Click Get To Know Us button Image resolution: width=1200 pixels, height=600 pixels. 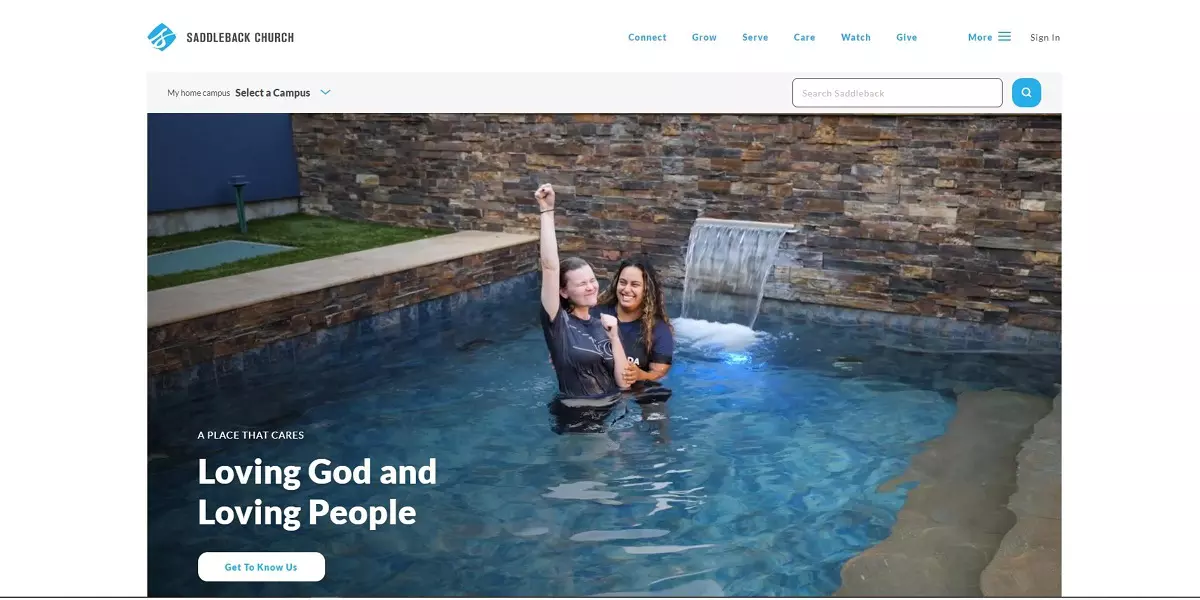[x=261, y=567]
